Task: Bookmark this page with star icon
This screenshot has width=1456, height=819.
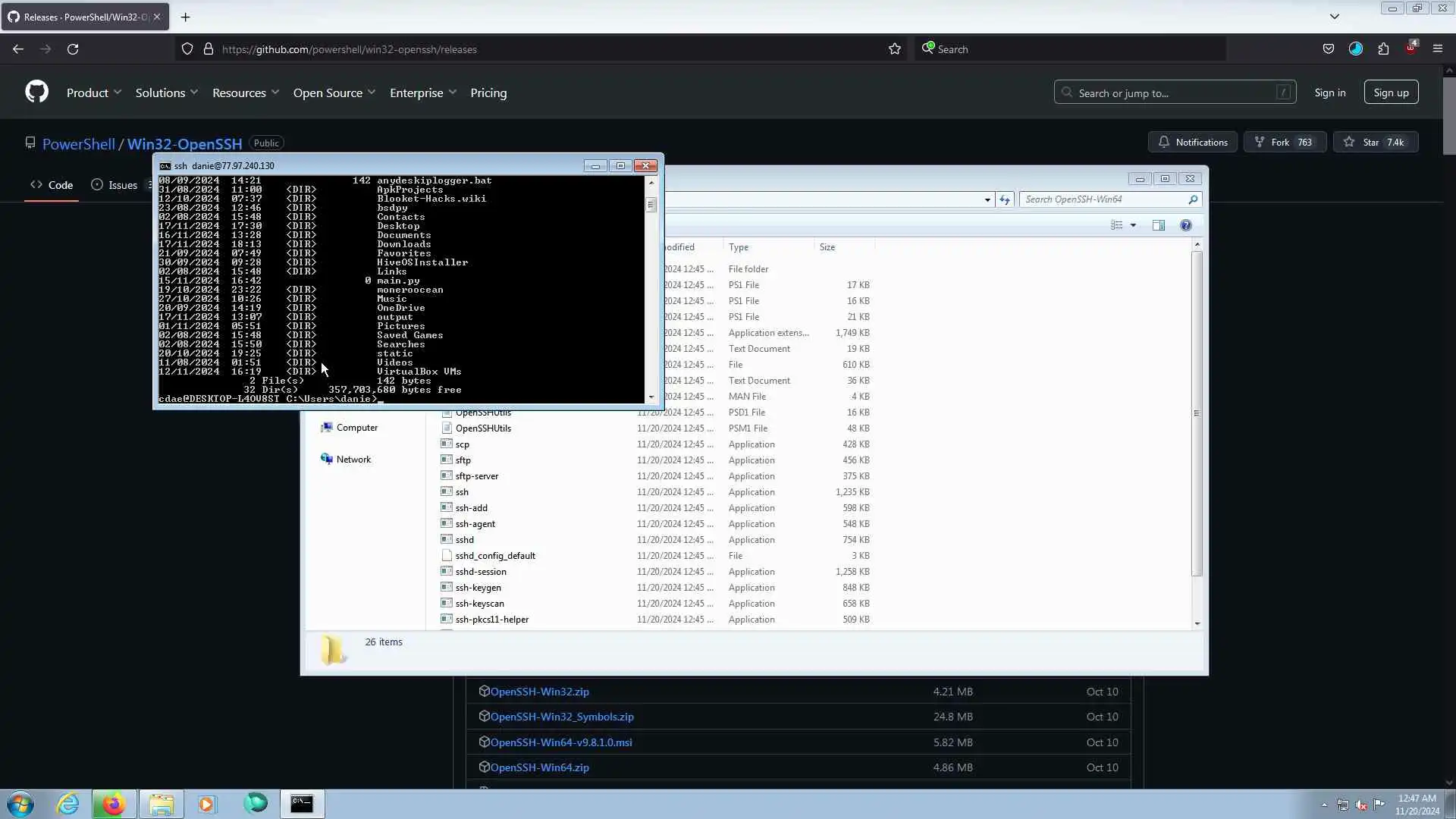Action: tap(895, 49)
